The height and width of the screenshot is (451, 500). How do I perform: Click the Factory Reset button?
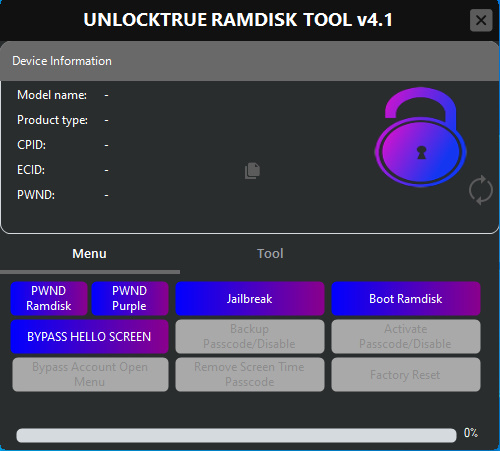point(406,375)
